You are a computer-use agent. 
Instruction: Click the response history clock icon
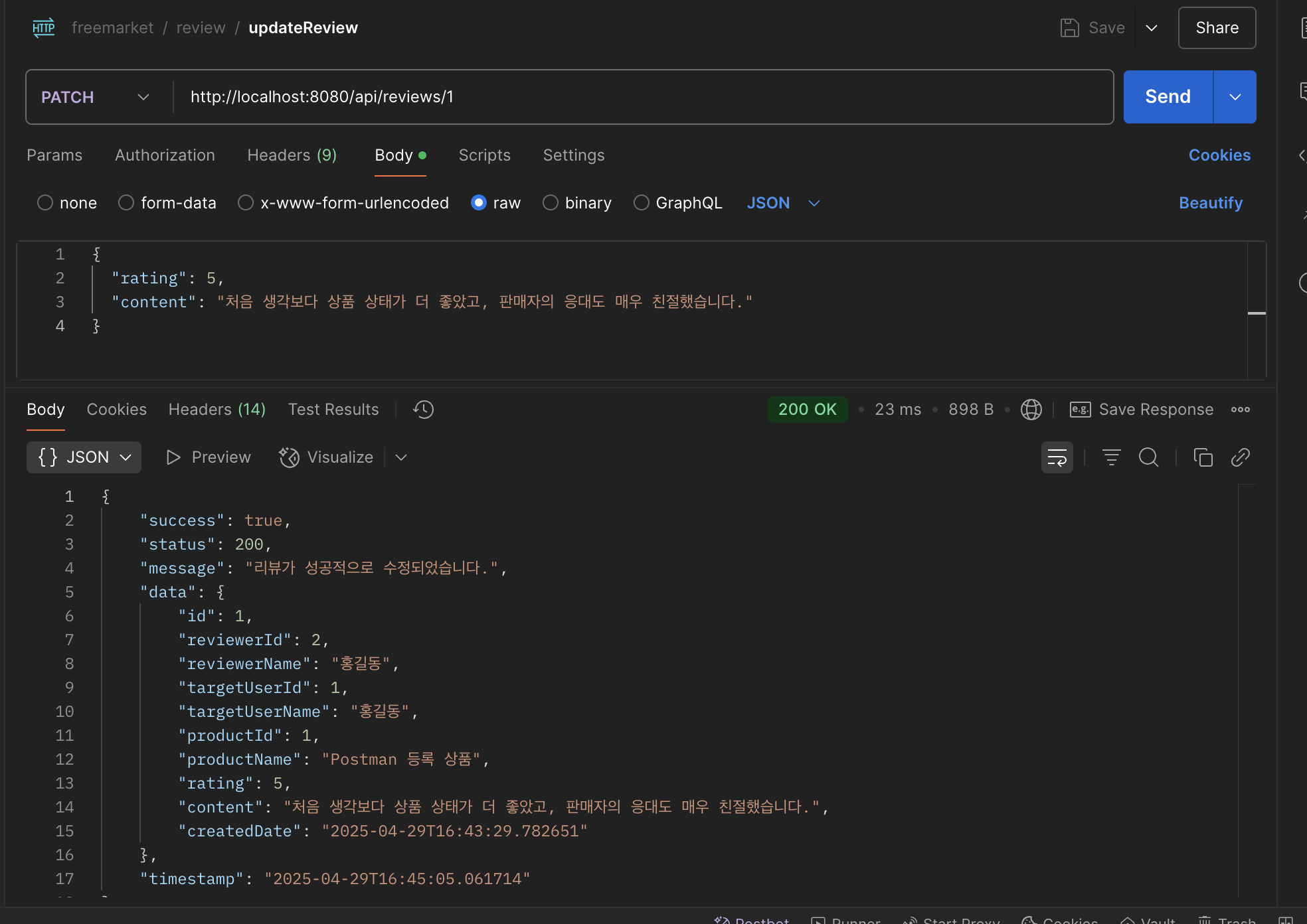click(423, 410)
